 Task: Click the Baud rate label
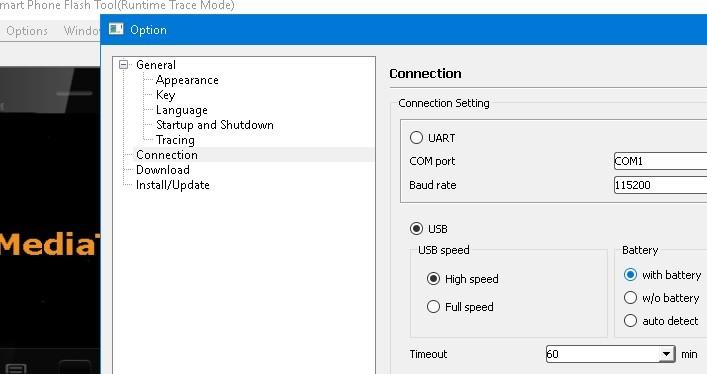pos(432,185)
